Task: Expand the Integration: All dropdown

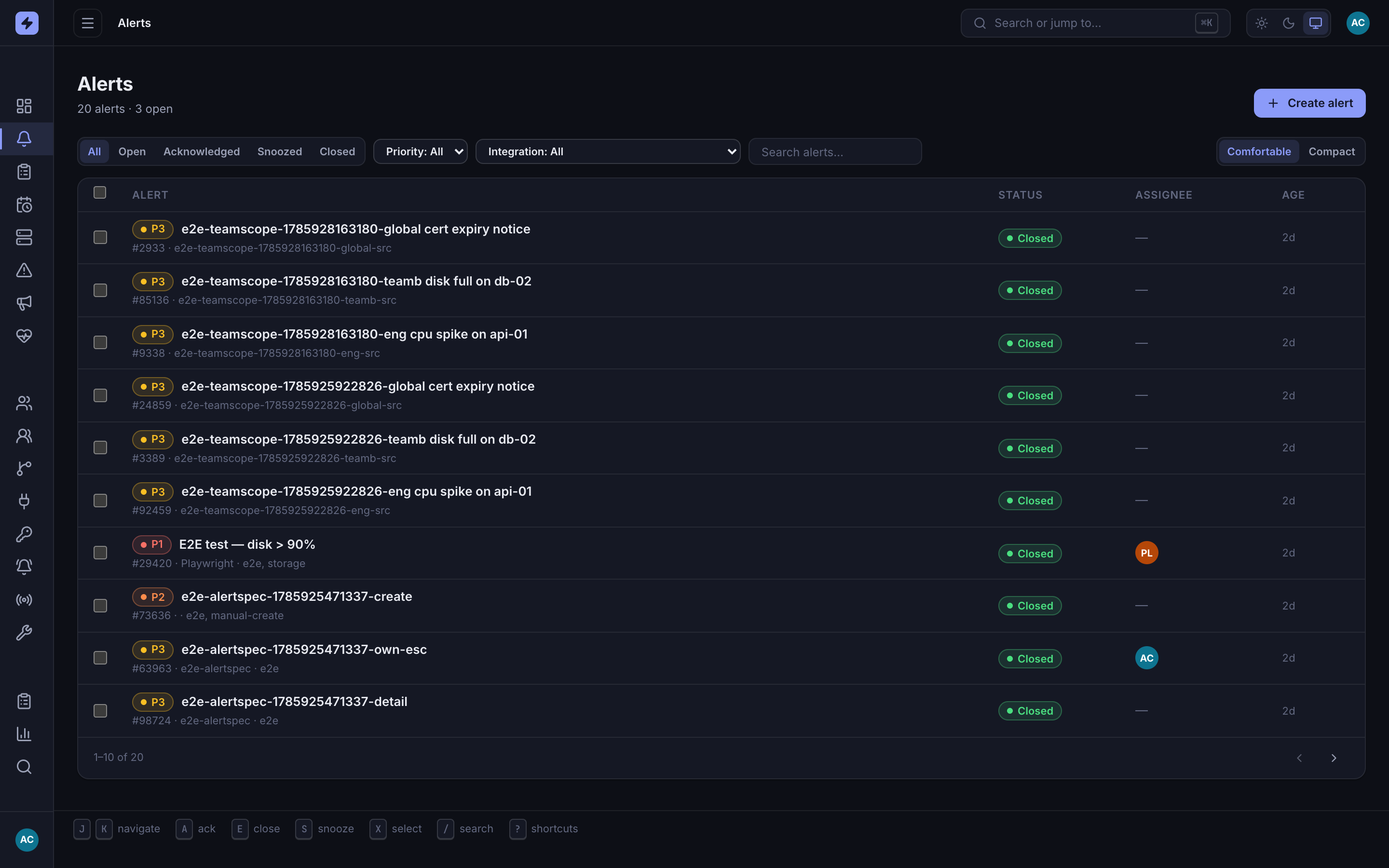Action: (x=608, y=151)
